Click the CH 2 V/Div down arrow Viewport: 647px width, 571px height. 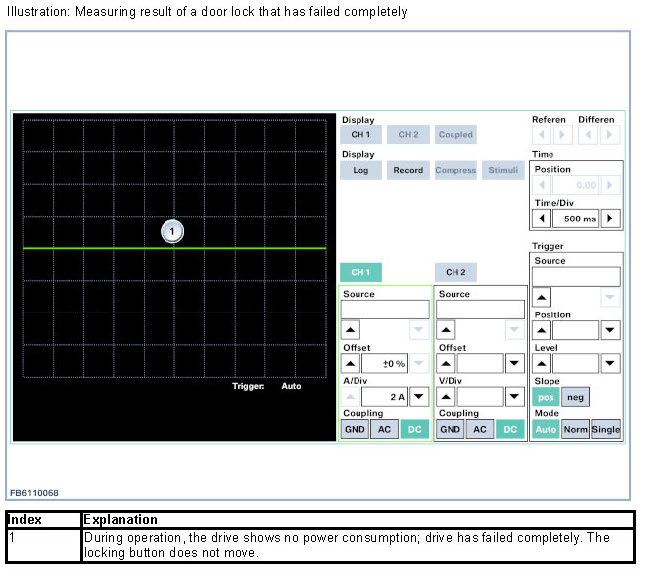pyautogui.click(x=513, y=396)
